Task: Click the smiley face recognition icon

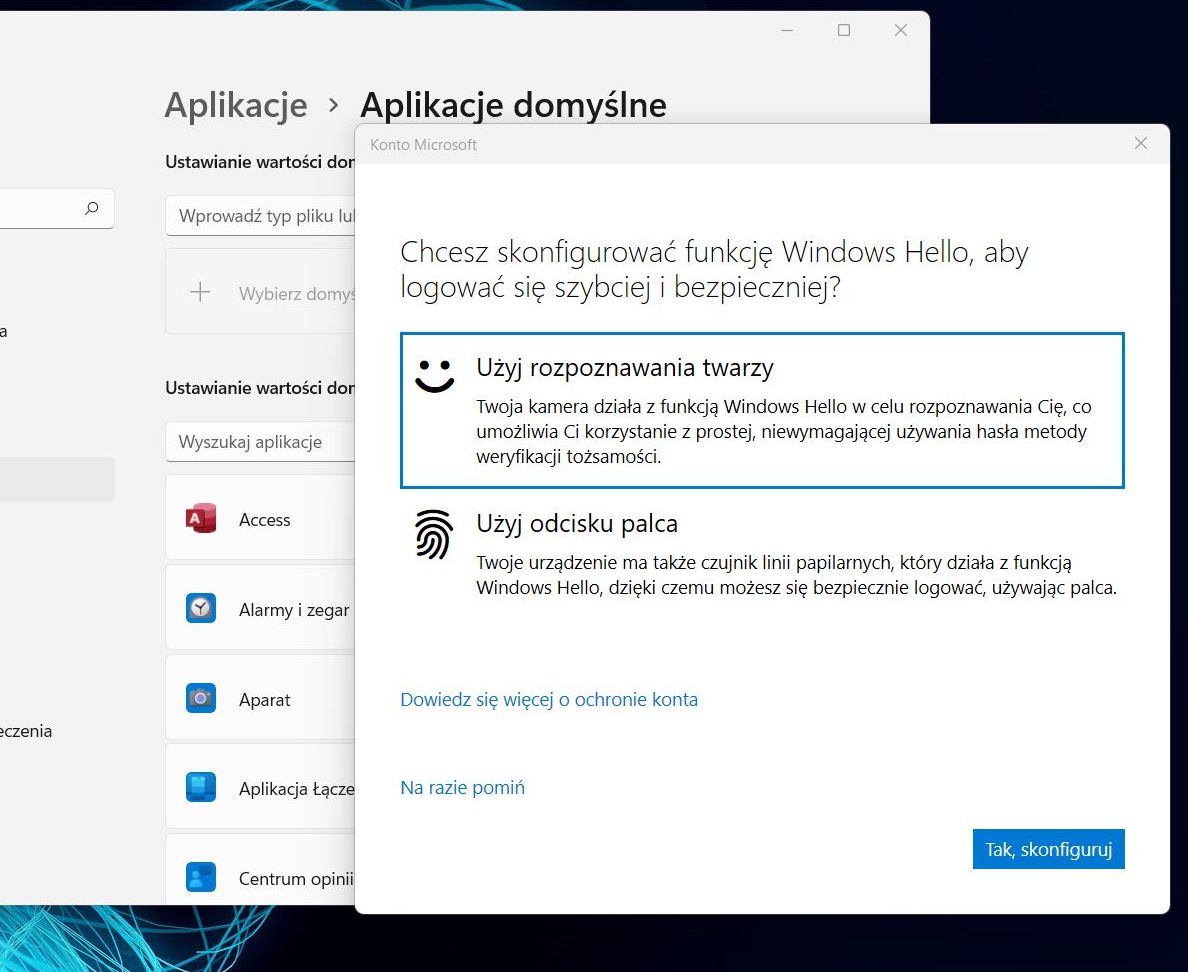Action: pos(434,375)
